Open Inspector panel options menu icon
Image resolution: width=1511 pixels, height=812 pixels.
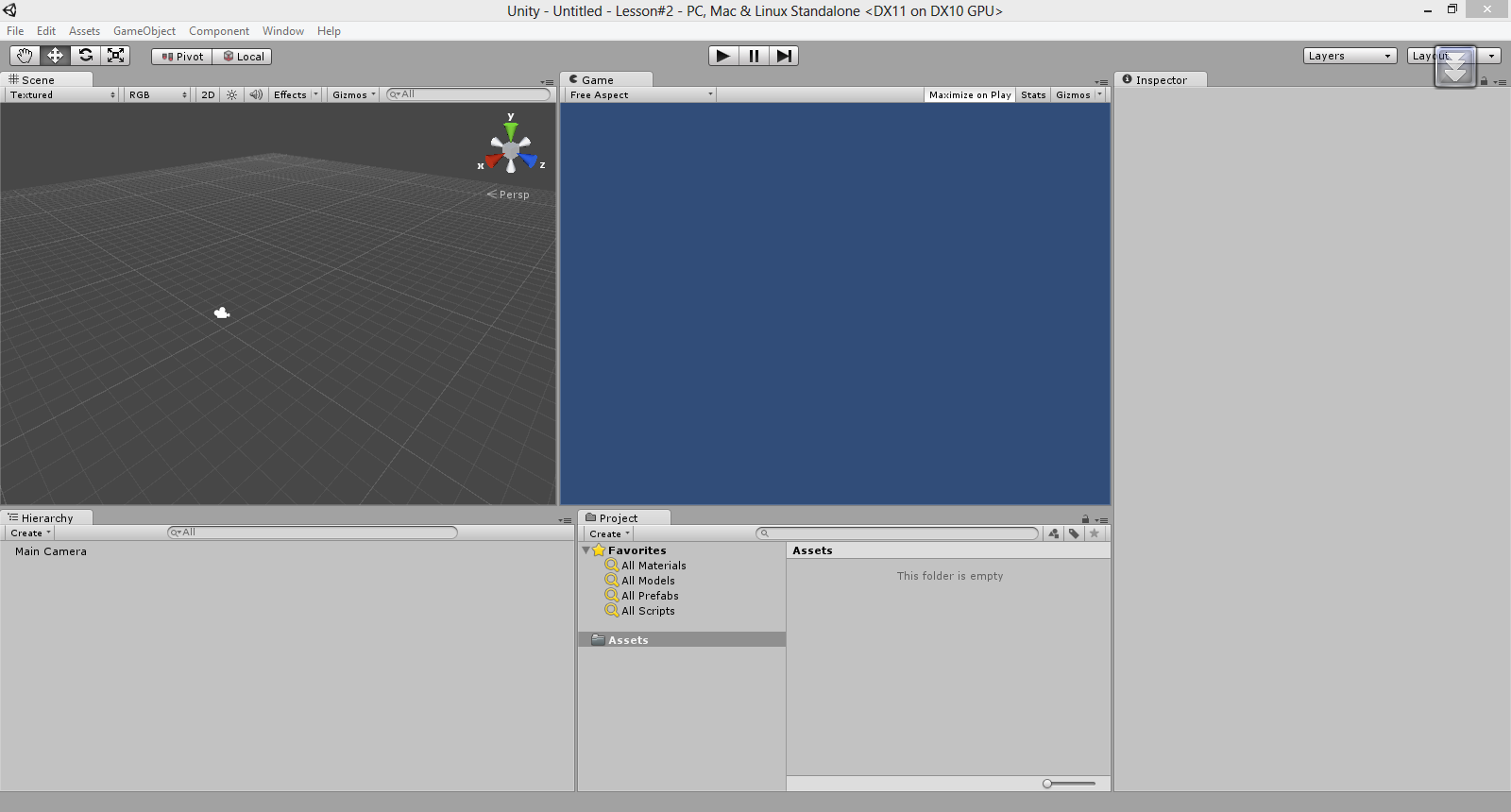[x=1500, y=82]
